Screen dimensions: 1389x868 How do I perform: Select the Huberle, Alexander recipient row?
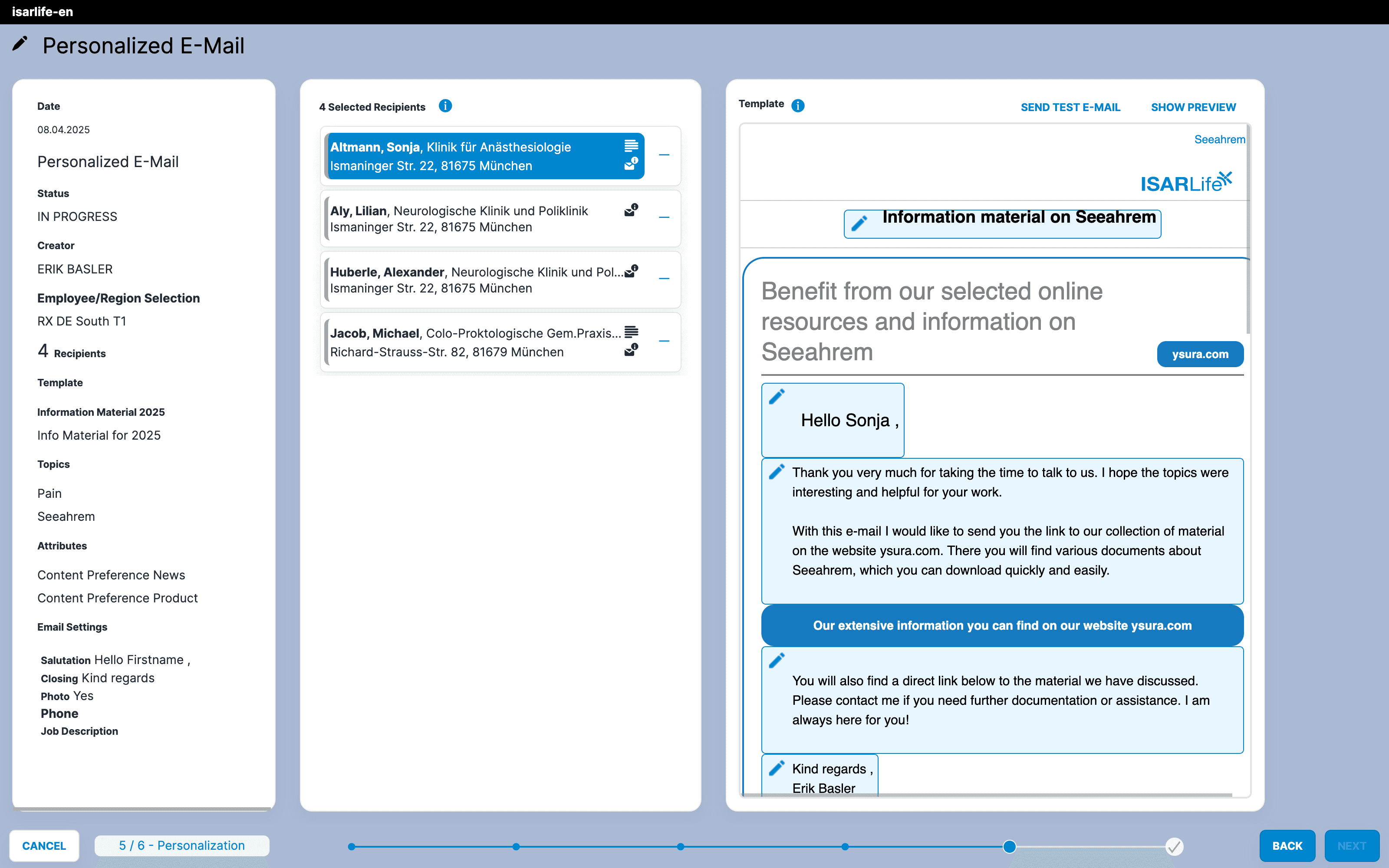point(477,280)
